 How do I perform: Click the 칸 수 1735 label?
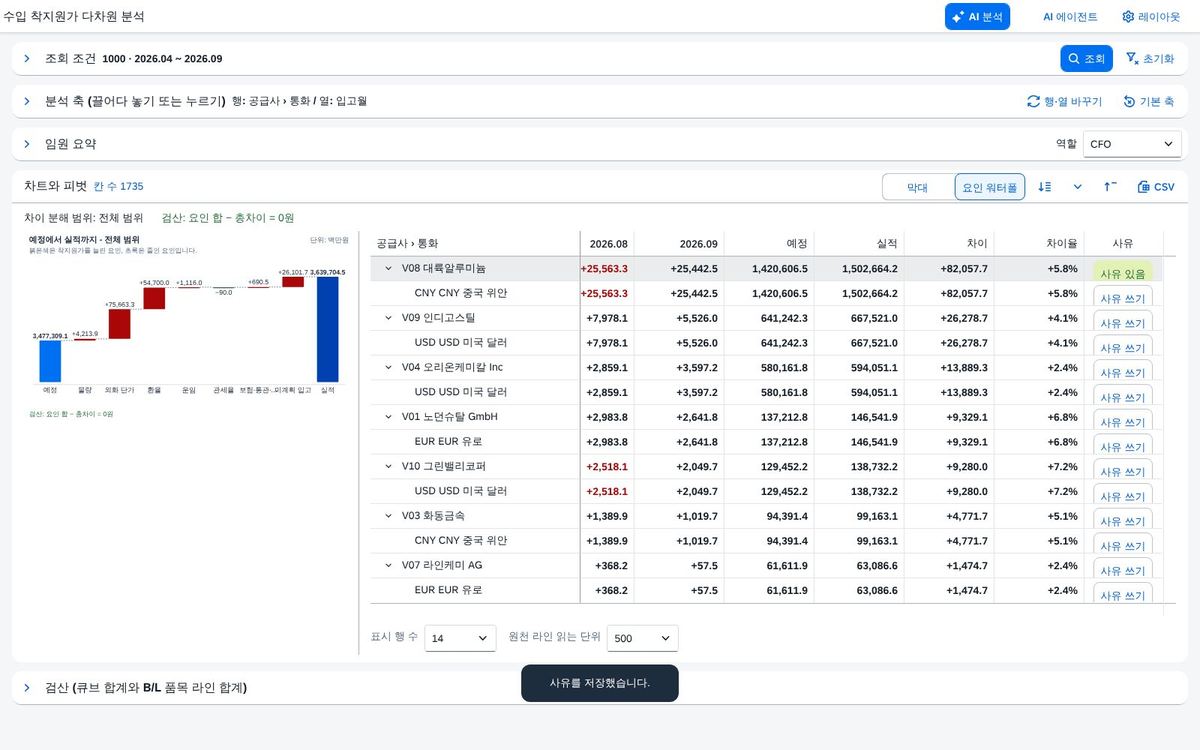point(118,186)
